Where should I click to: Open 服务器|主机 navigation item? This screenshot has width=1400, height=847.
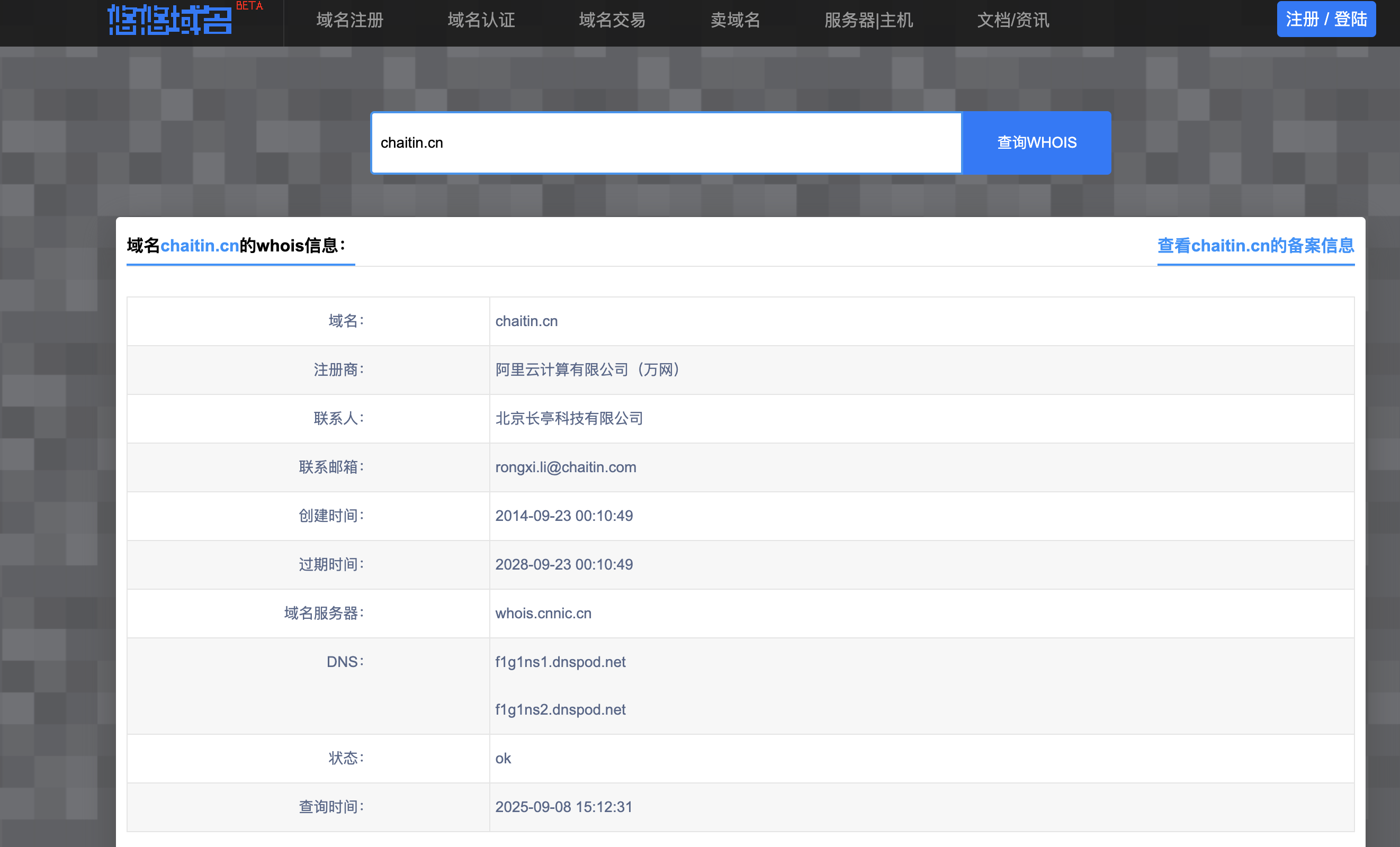(868, 21)
